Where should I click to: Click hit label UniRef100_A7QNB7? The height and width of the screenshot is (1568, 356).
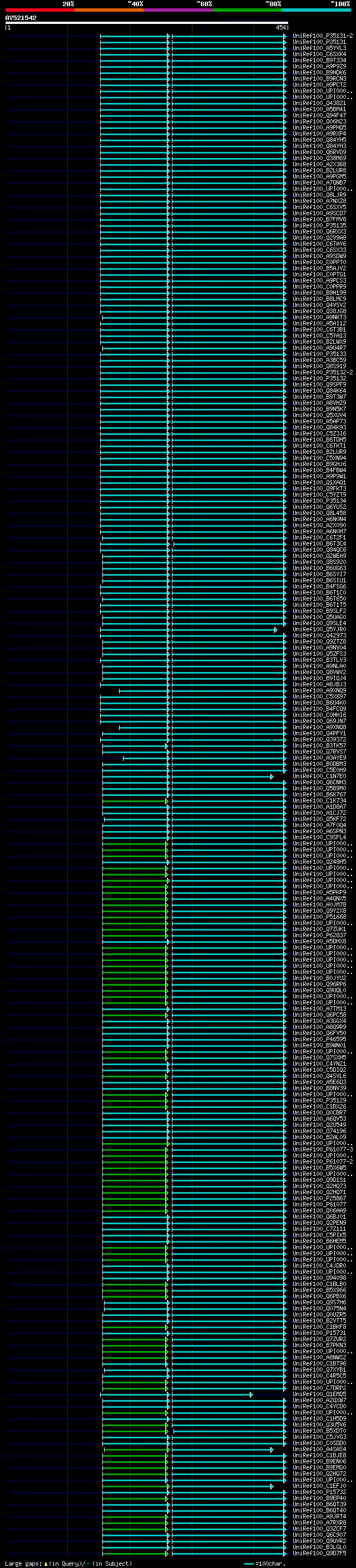point(319,182)
